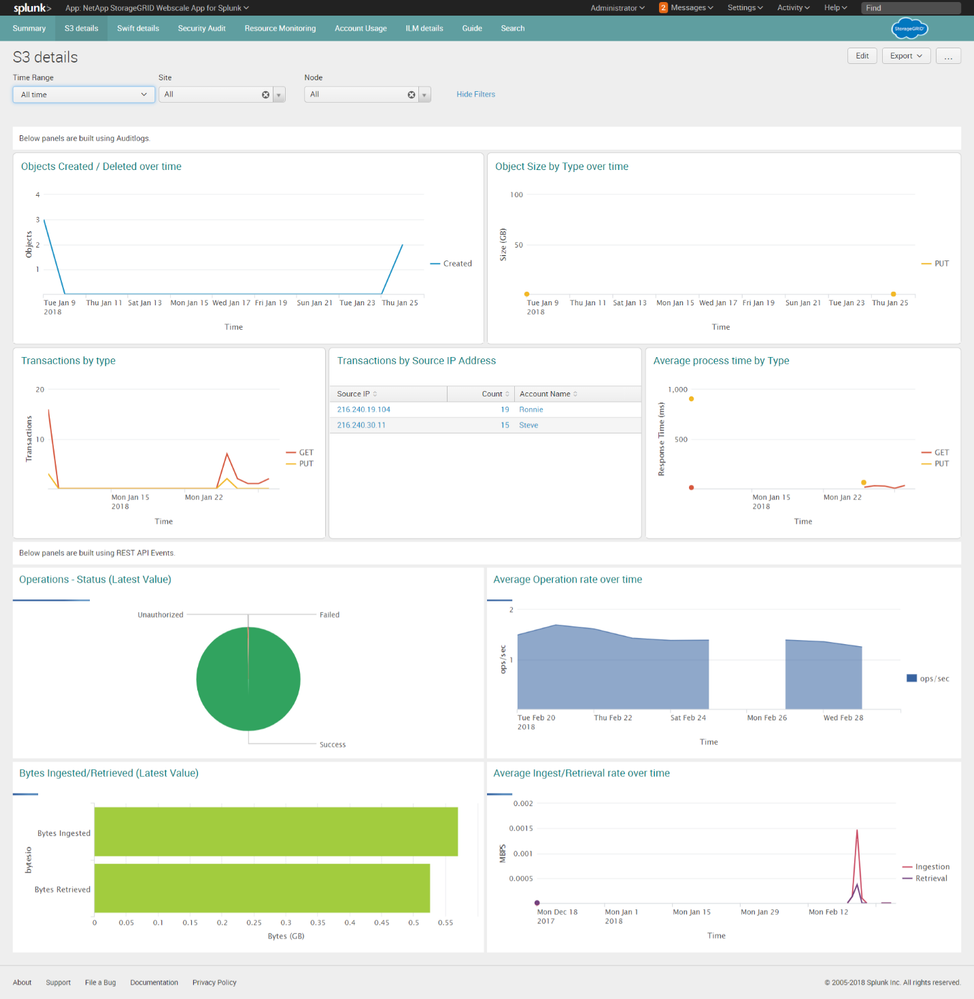Open the more actions ellipsis button
Viewport: 974px width, 999px height.
click(x=948, y=56)
